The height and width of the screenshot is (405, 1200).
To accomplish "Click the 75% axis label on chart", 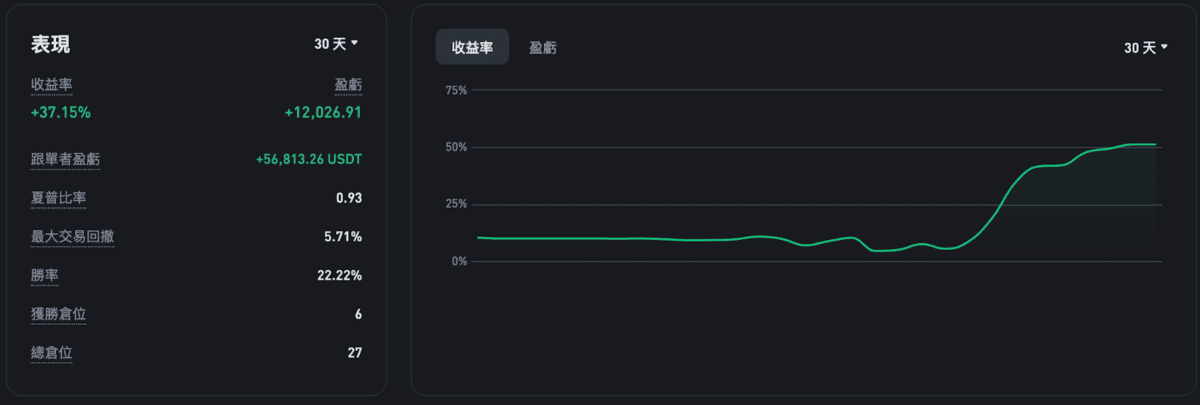I will [x=456, y=91].
